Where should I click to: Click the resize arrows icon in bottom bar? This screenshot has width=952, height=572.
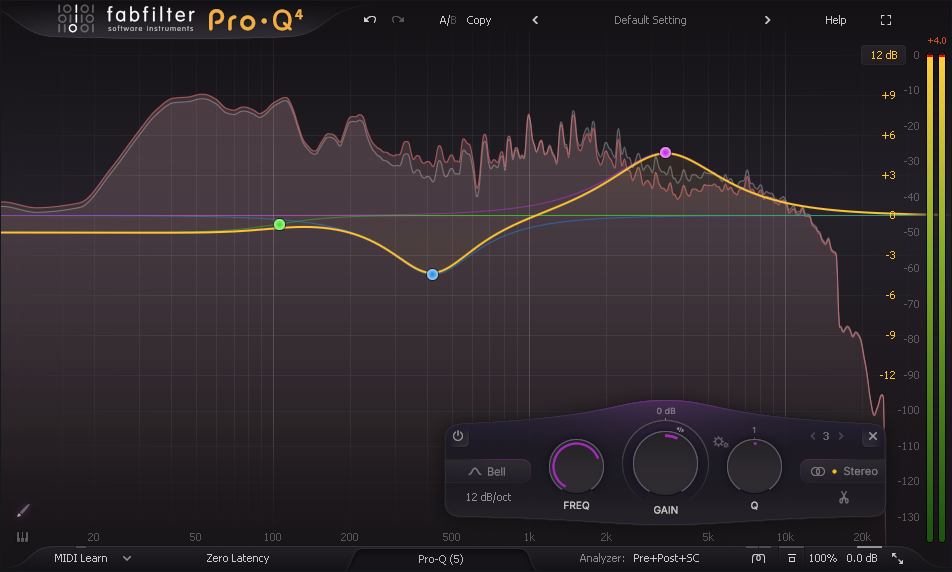coord(897,558)
